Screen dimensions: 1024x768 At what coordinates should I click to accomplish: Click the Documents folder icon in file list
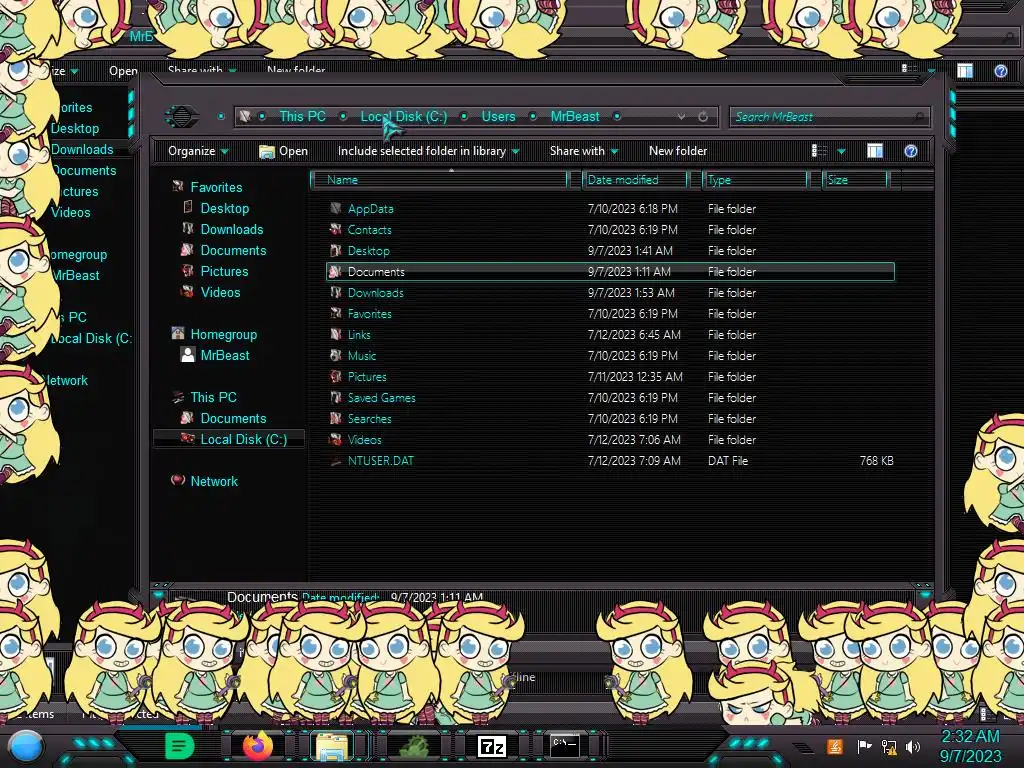coord(336,271)
